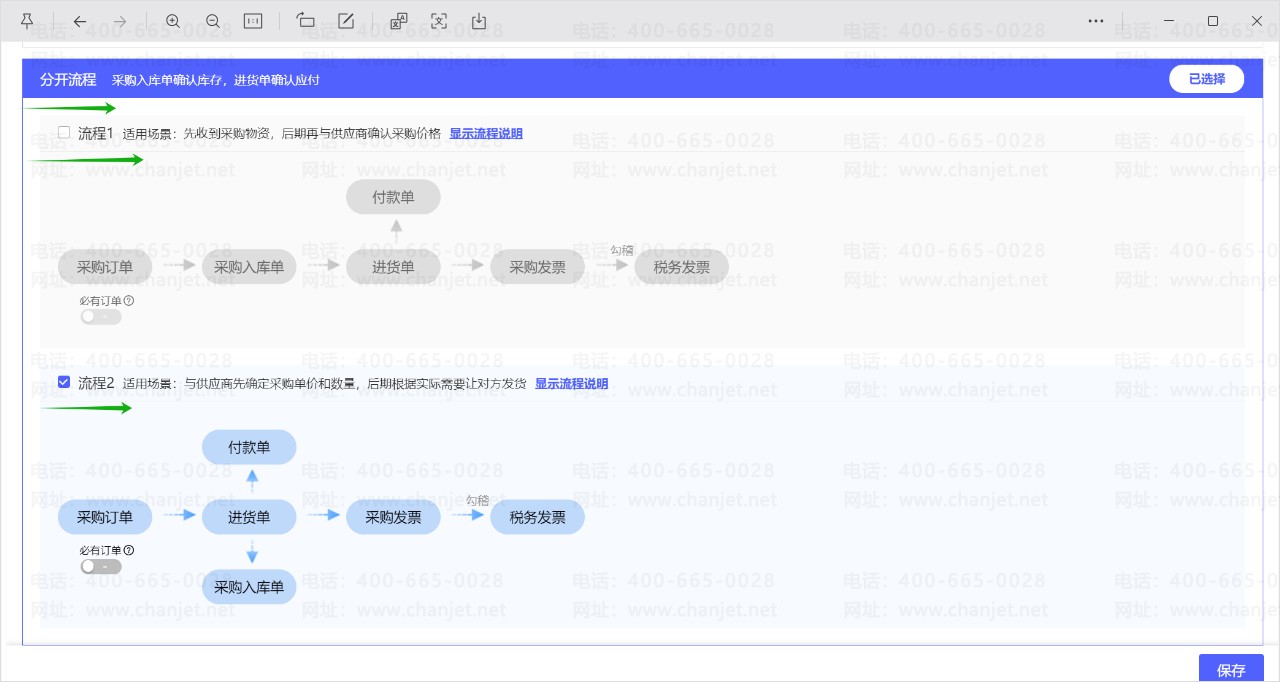The height and width of the screenshot is (682, 1280).
Task: Select the 税务发票 node in 流程1
Action: click(x=681, y=267)
